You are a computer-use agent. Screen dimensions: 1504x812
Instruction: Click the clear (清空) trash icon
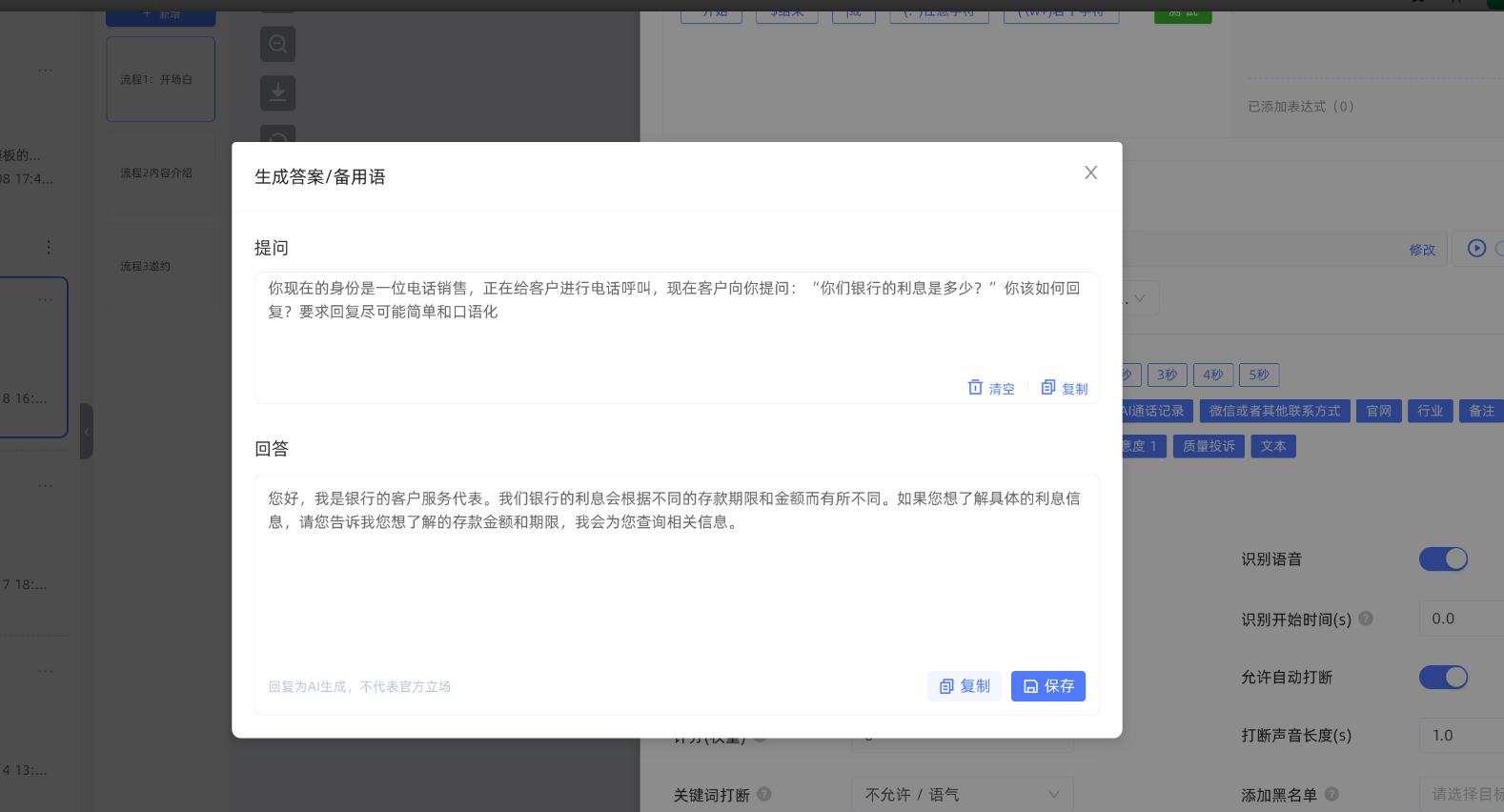(975, 387)
